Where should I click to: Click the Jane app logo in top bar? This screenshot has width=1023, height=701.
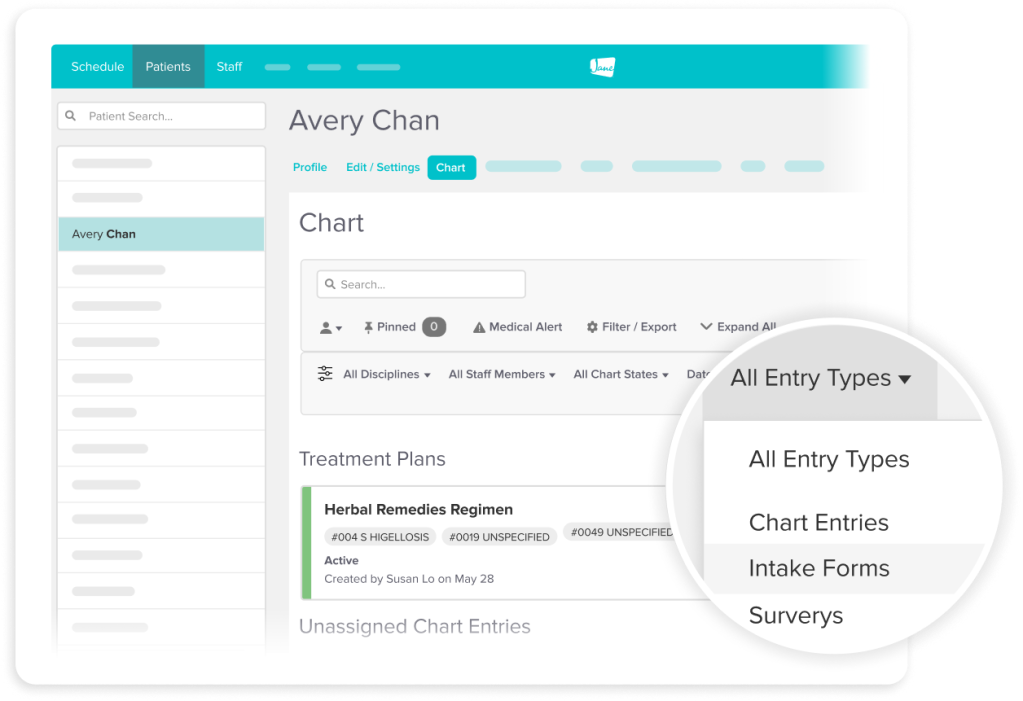click(602, 66)
